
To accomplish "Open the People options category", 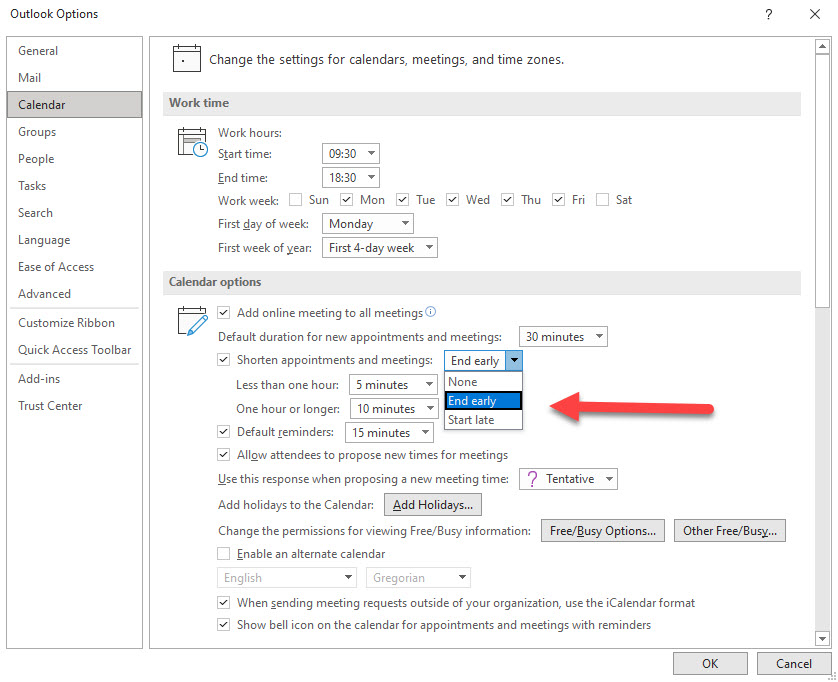I will [74, 159].
